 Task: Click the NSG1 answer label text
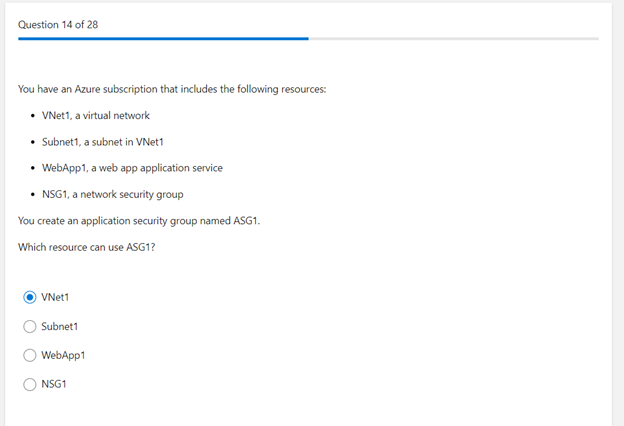[54, 384]
